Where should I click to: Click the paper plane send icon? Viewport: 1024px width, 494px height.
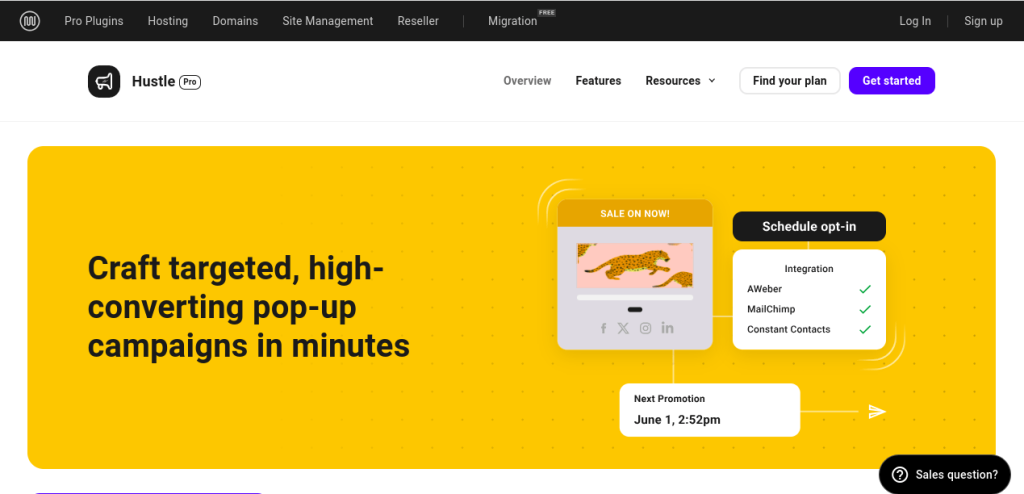(x=876, y=412)
